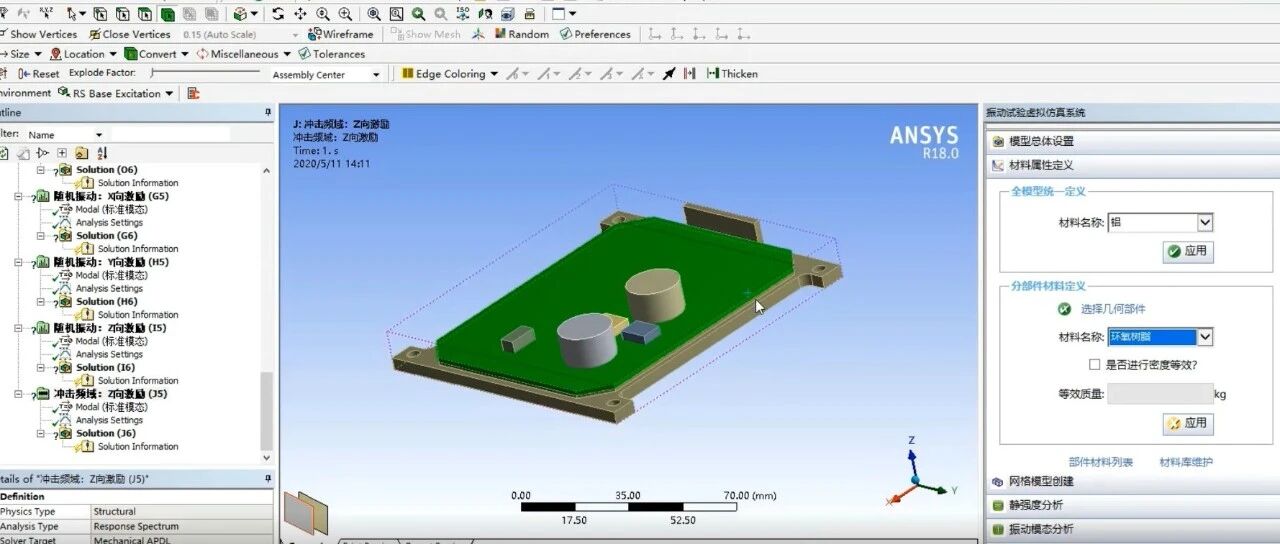Open the 振动模态分析 panel section
The width and height of the screenshot is (1280, 544).
coord(1132,529)
